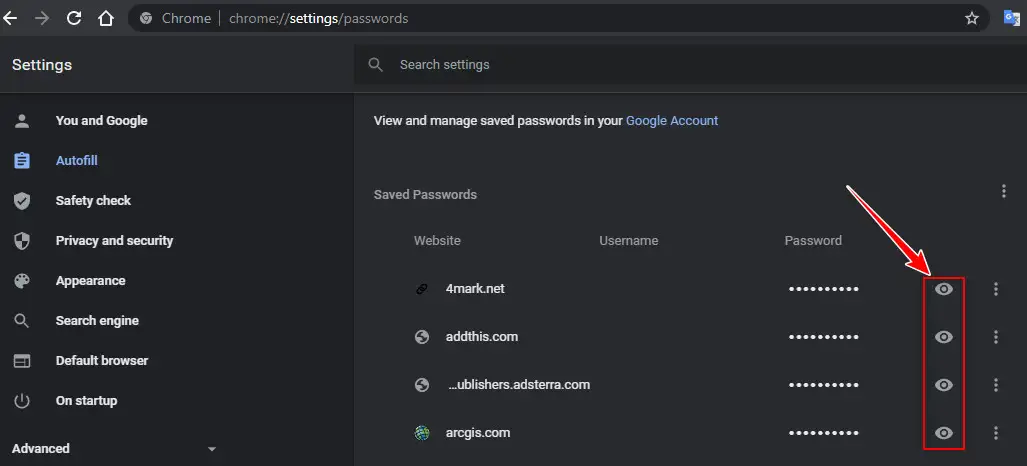Click the Saved Passwords heading
The width and height of the screenshot is (1027, 466).
tap(425, 195)
